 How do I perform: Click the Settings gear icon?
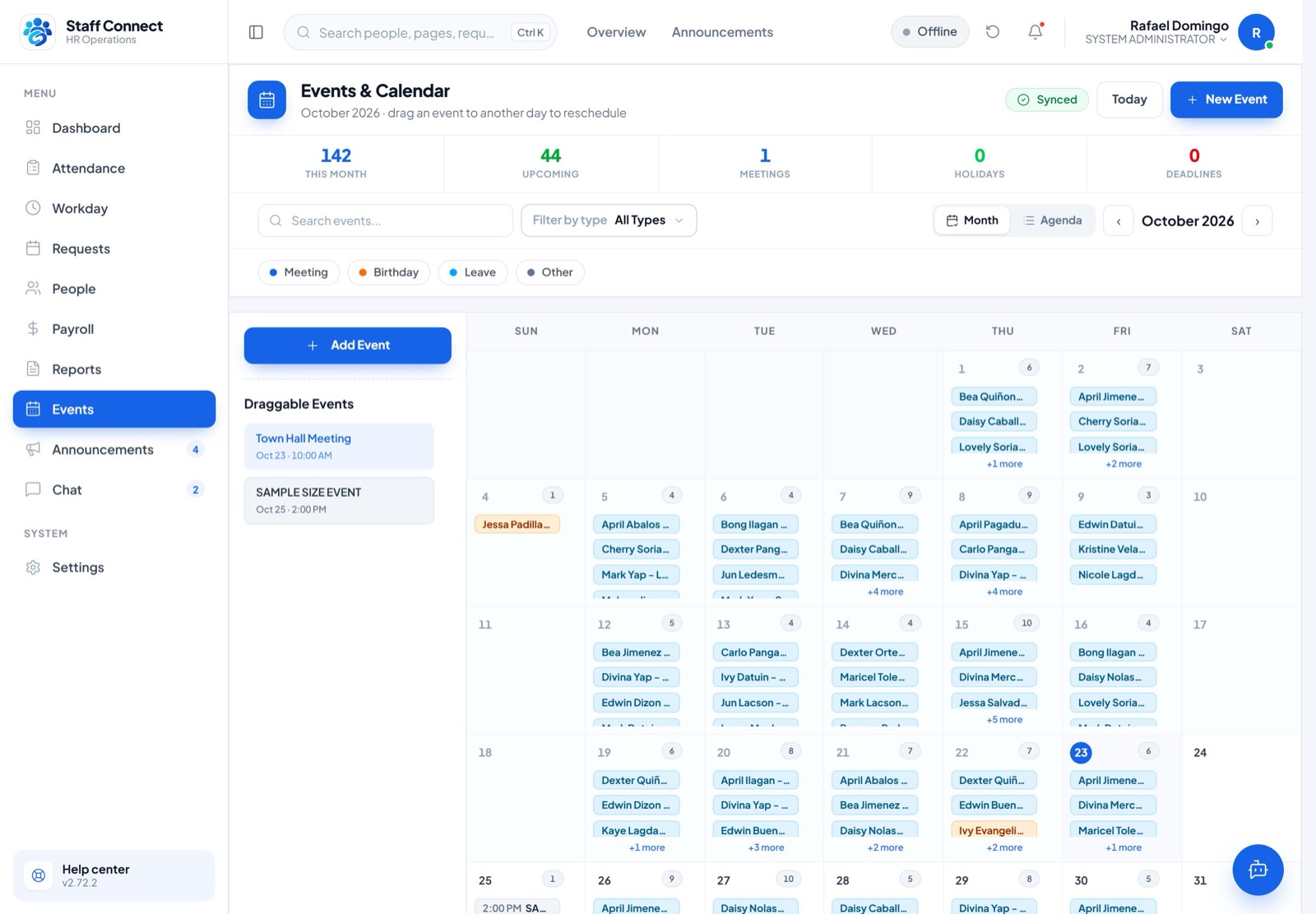click(33, 568)
